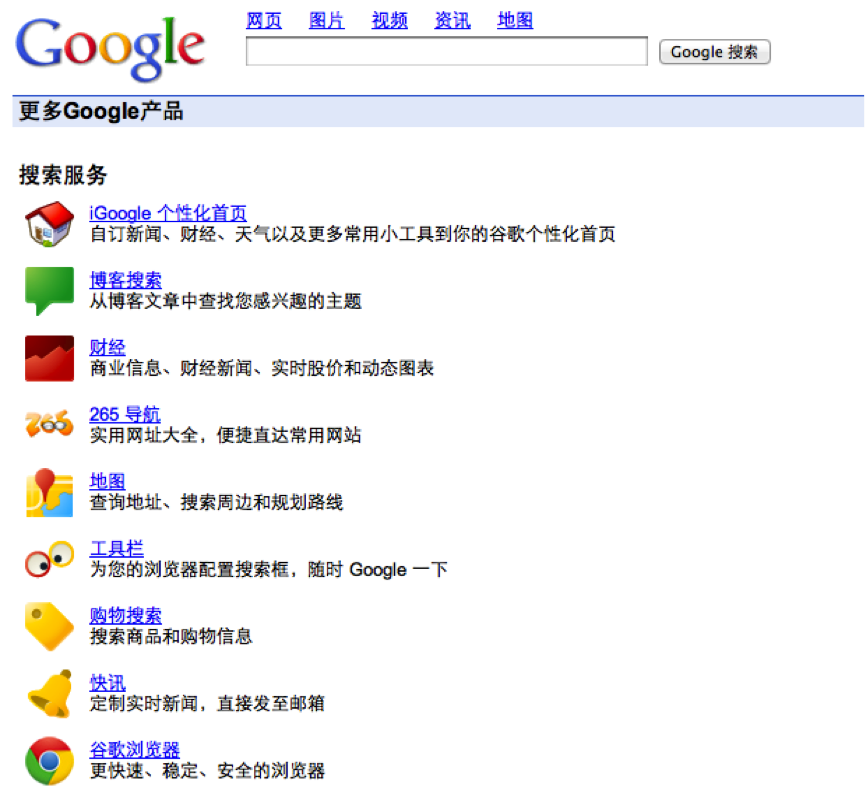This screenshot has height=797, width=865.
Task: Click the maps pin icon
Action: point(50,493)
